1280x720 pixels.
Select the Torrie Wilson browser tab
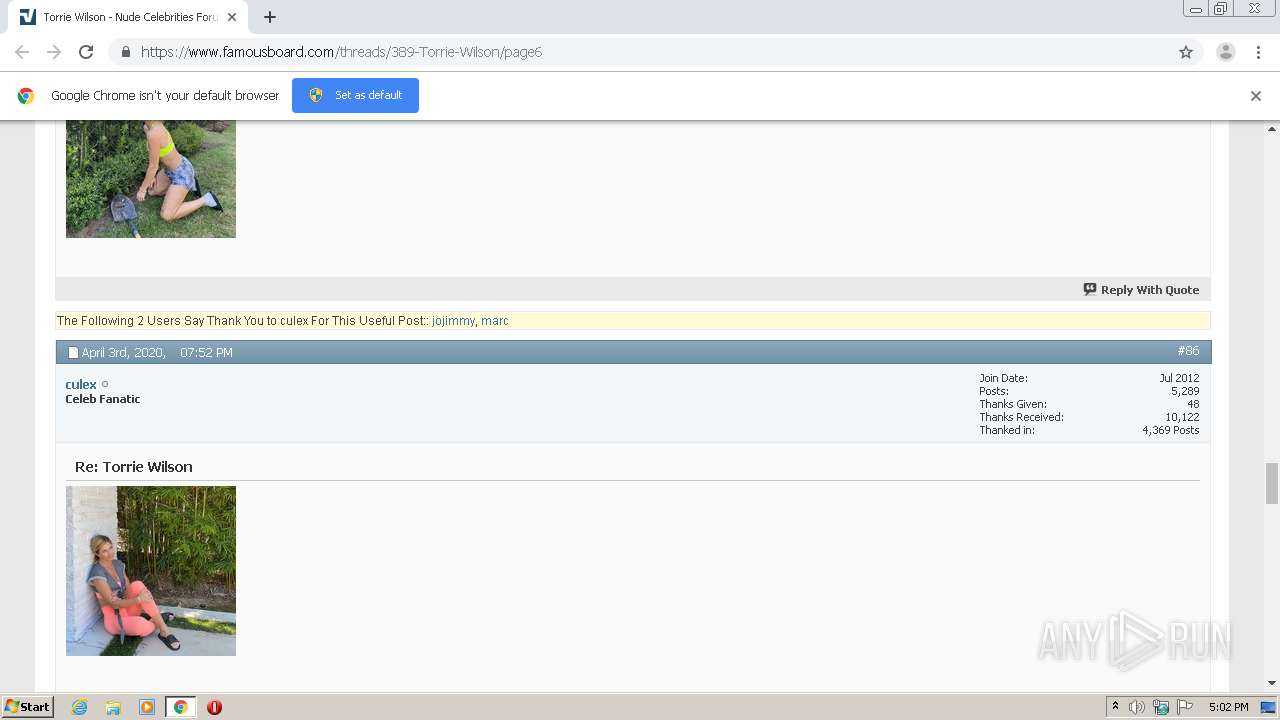coord(130,17)
